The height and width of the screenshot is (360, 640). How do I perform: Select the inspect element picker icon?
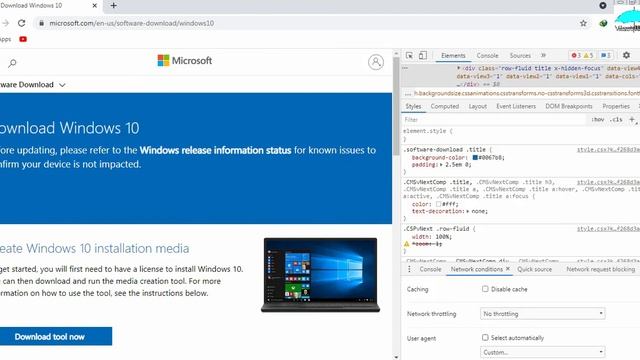409,56
